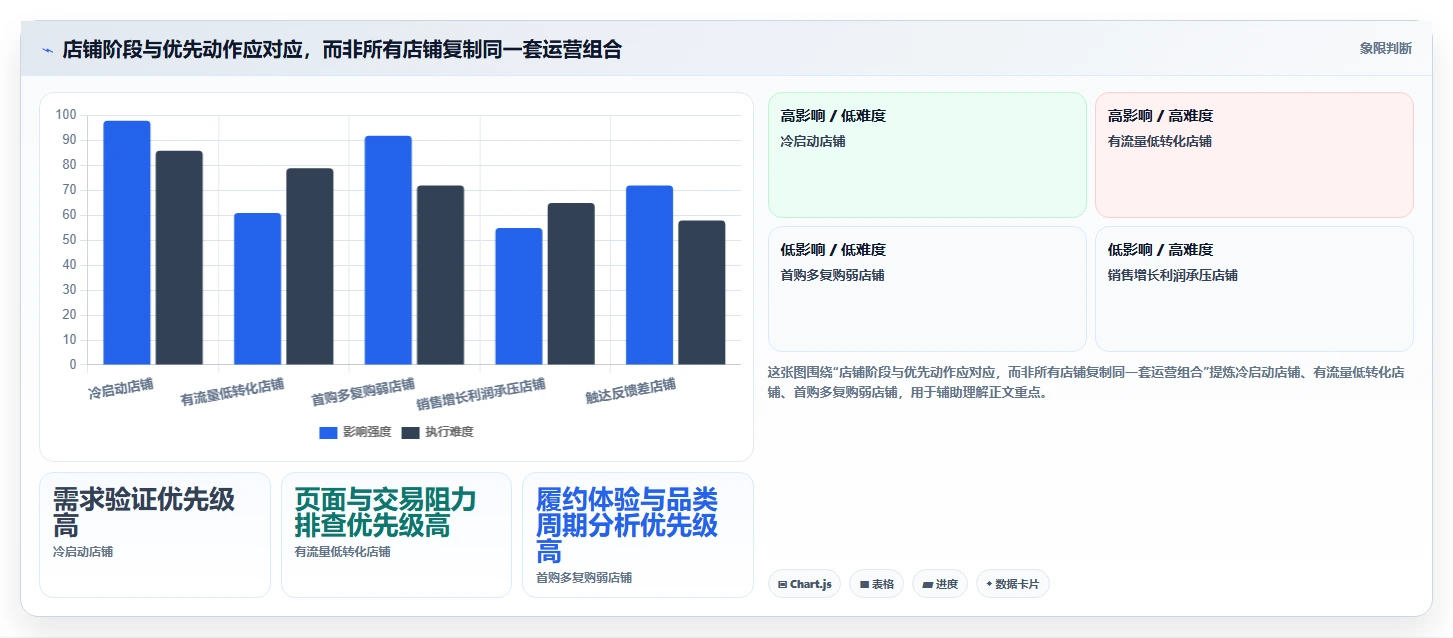Open the 履约体验与品类周期分析优先级高 data card
Image resolution: width=1453 pixels, height=638 pixels.
click(x=638, y=535)
